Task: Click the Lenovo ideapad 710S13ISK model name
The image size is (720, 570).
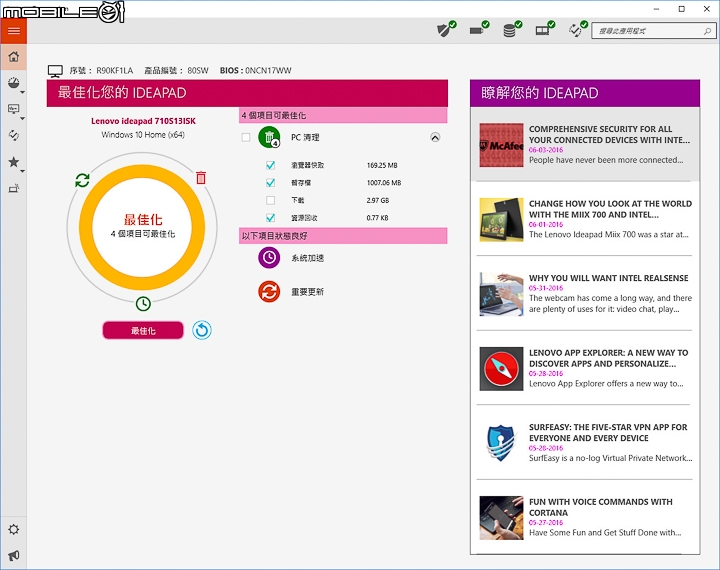Action: click(143, 121)
